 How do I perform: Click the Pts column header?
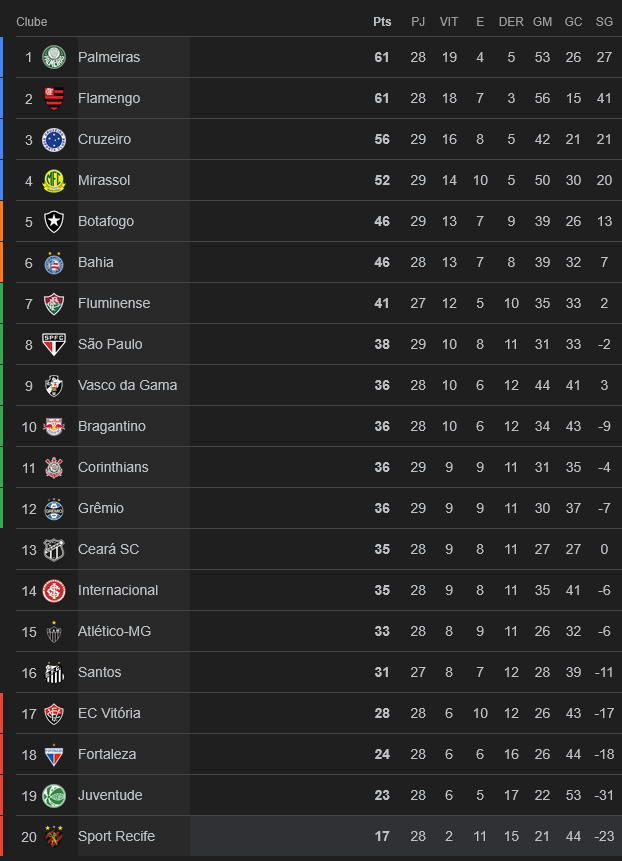(x=382, y=22)
